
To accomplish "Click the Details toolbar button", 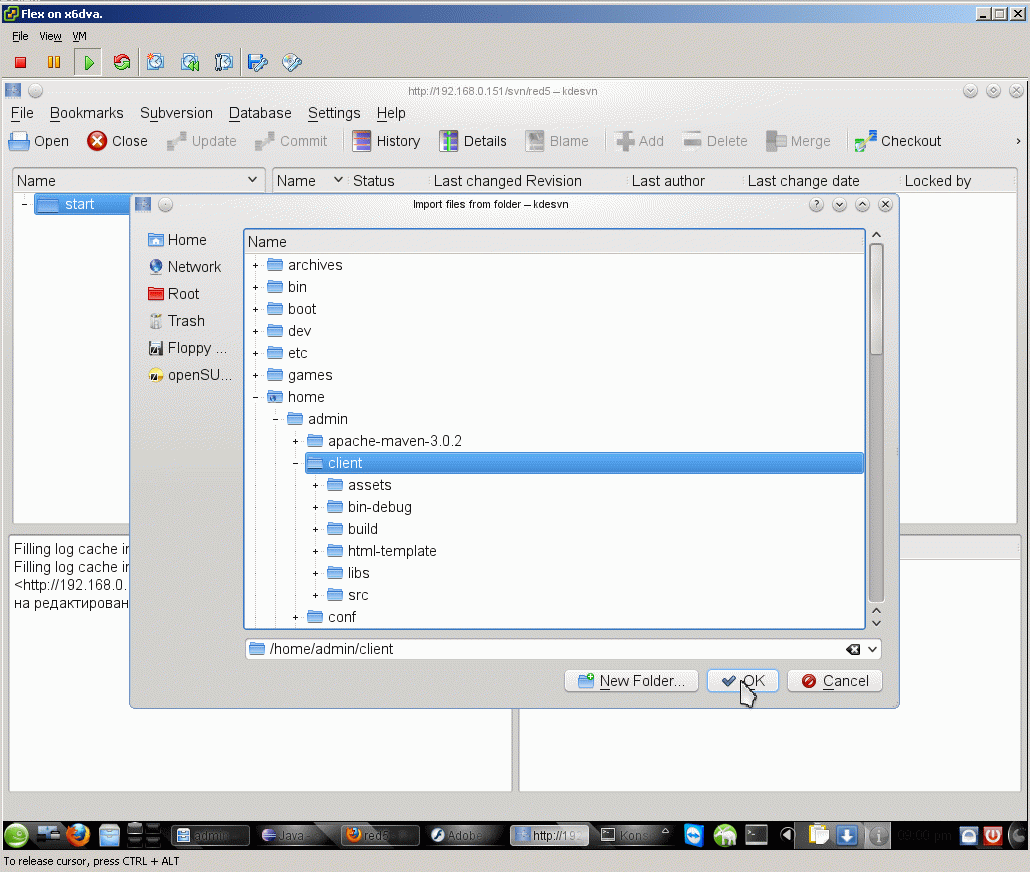I will click(x=473, y=141).
